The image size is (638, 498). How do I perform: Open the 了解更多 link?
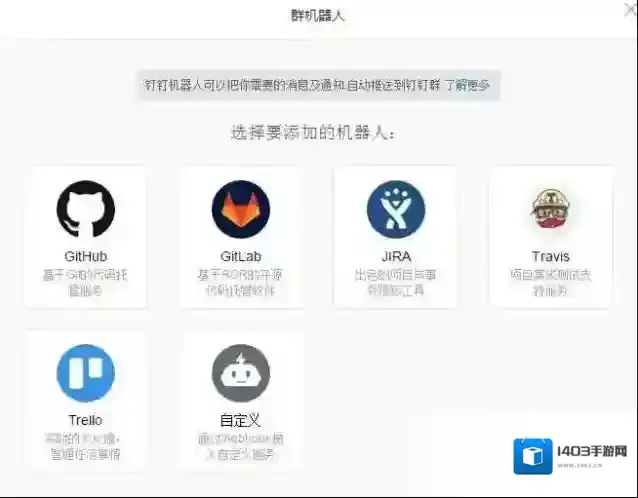coord(467,85)
